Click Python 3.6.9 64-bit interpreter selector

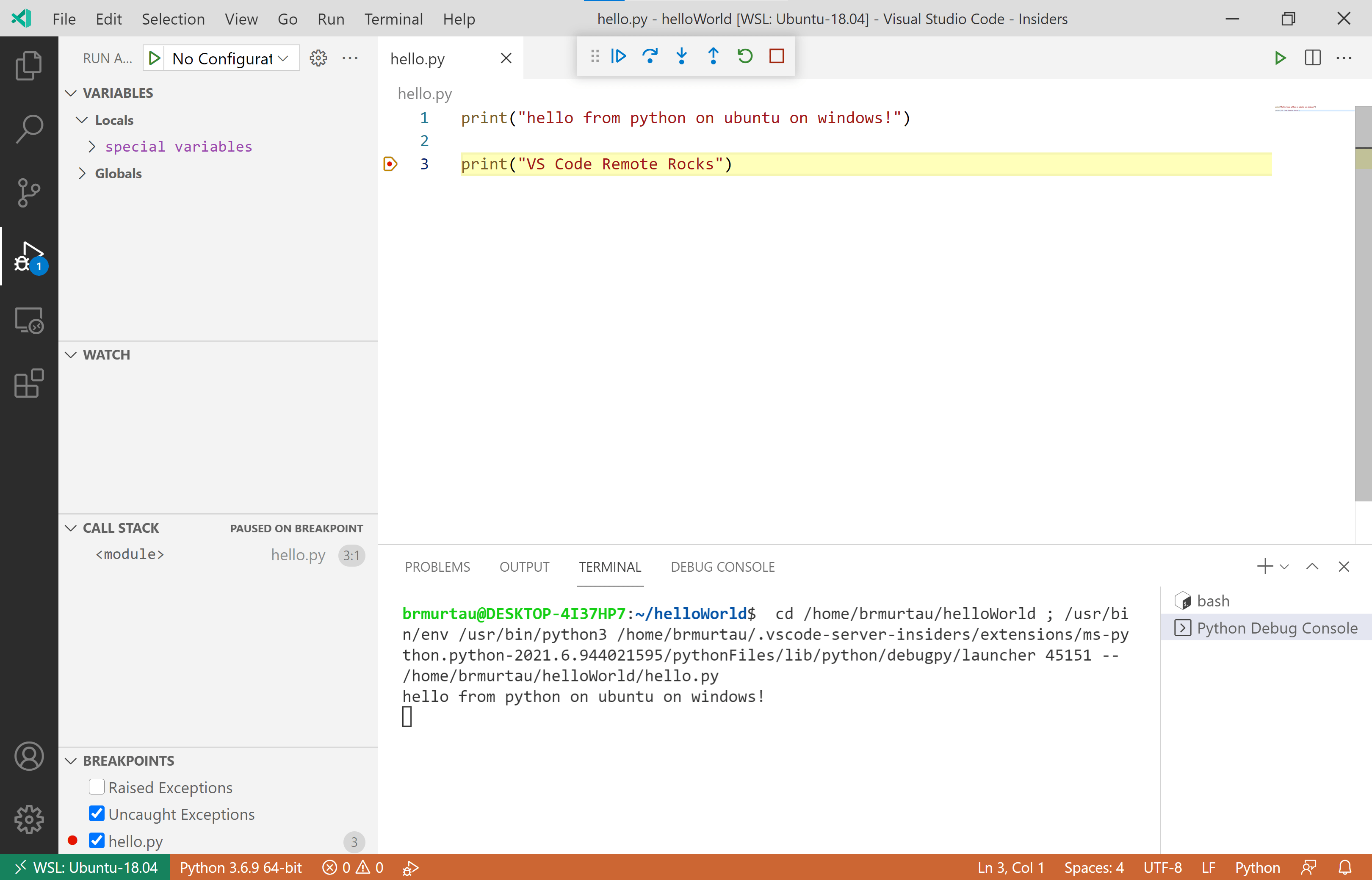click(241, 867)
